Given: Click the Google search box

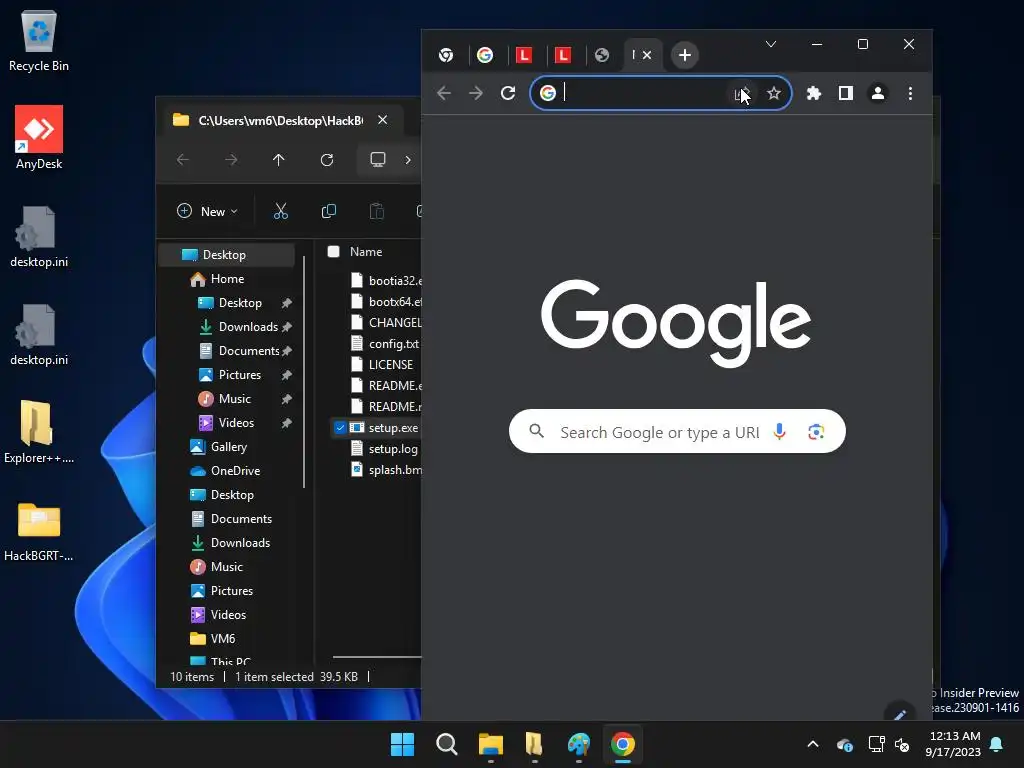Looking at the screenshot, I should pos(677,432).
